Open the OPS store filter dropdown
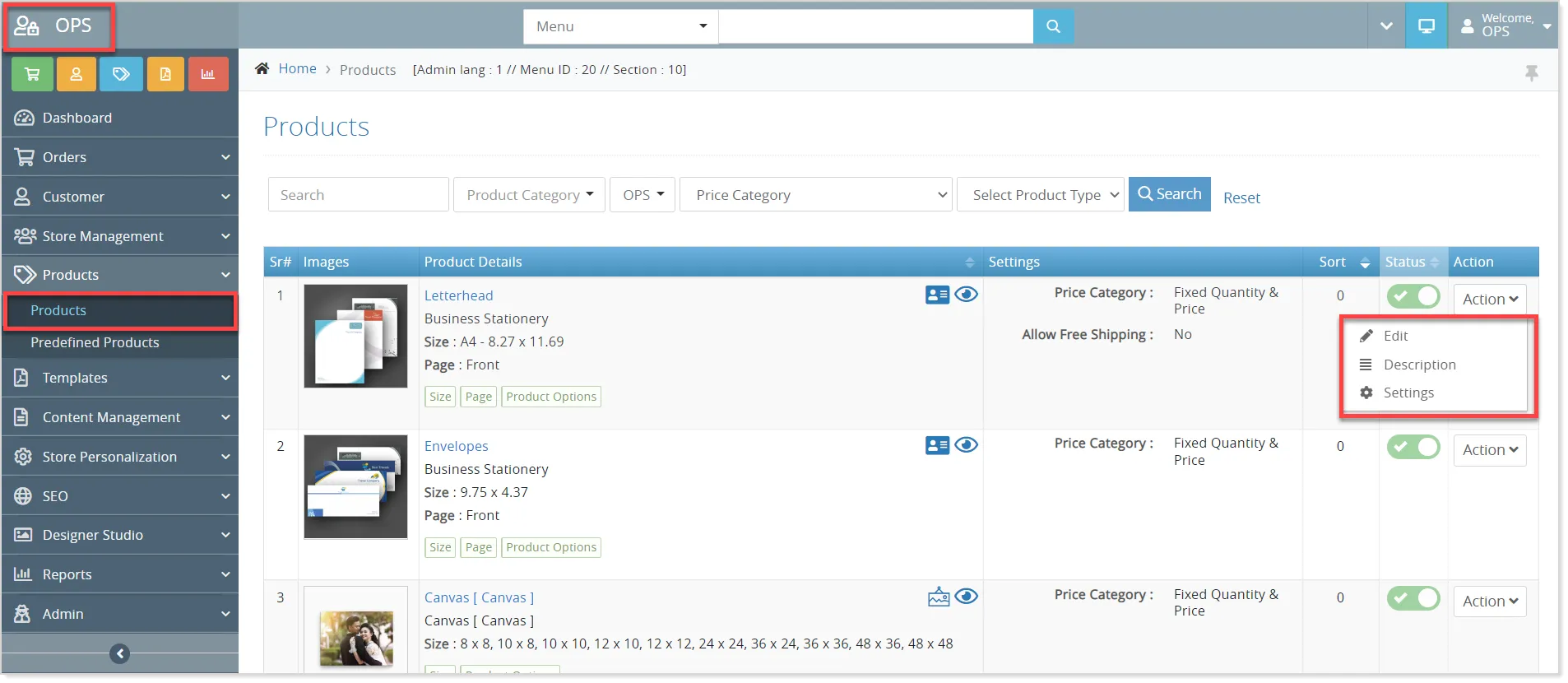 [643, 195]
